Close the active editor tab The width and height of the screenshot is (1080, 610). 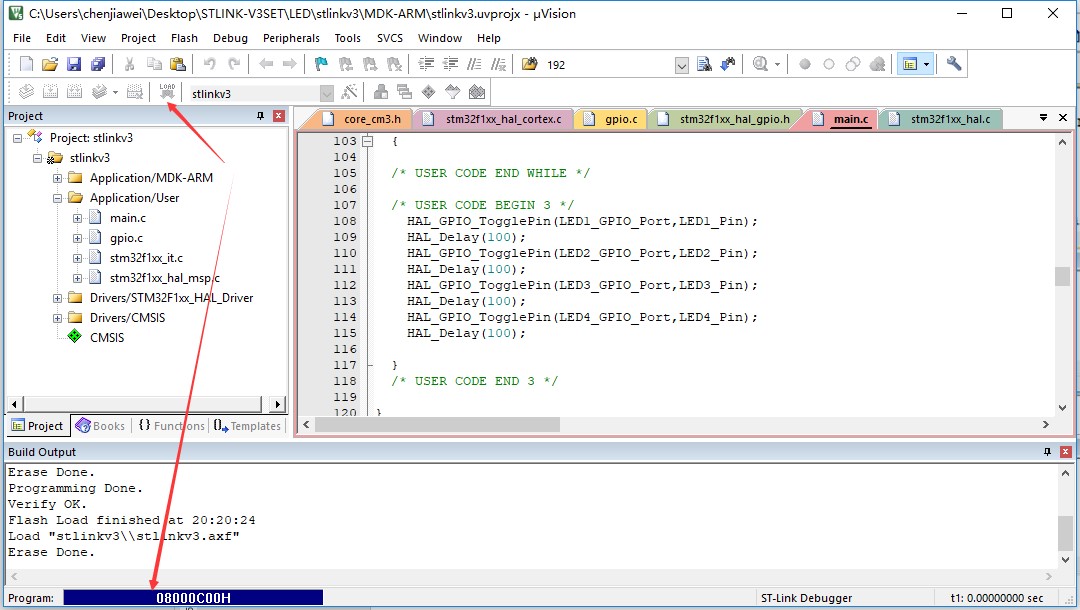(x=1063, y=118)
